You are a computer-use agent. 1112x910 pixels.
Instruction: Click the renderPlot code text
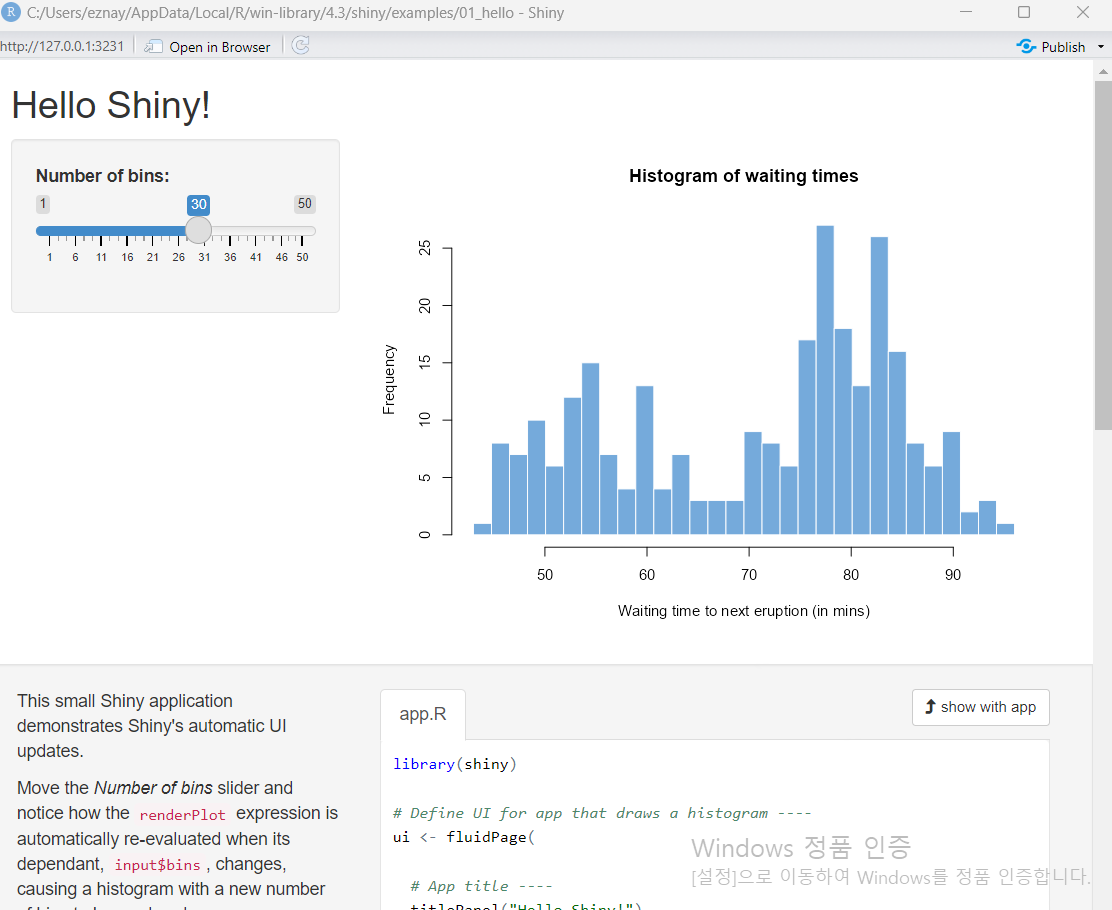(182, 815)
